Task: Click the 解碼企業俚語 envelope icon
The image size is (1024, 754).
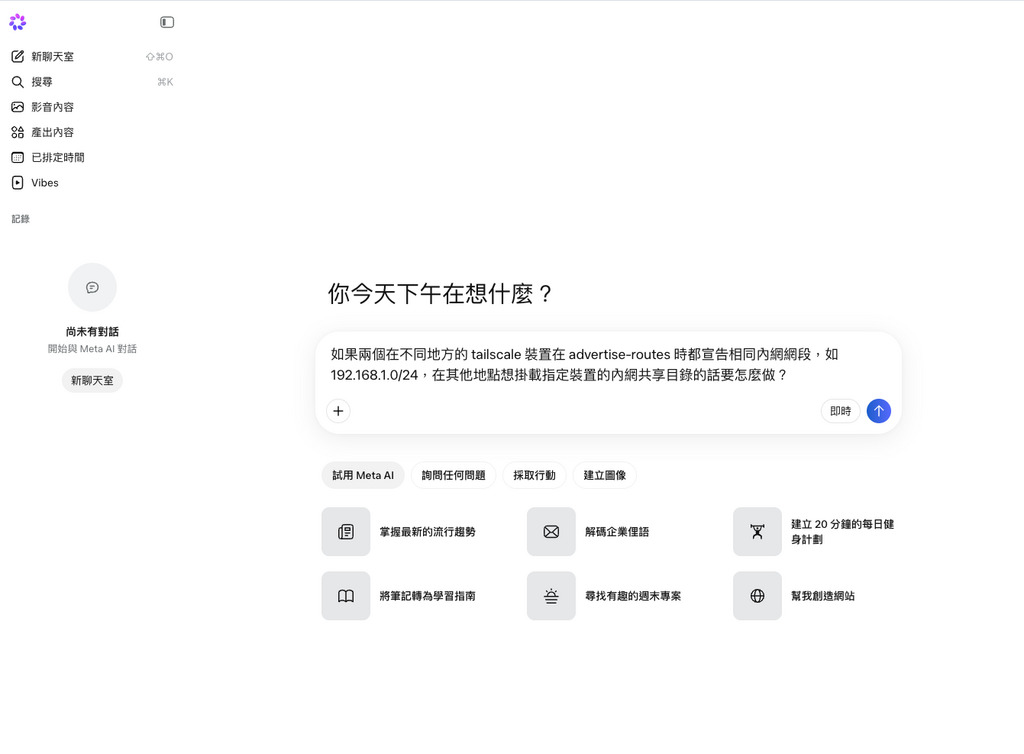Action: (551, 531)
